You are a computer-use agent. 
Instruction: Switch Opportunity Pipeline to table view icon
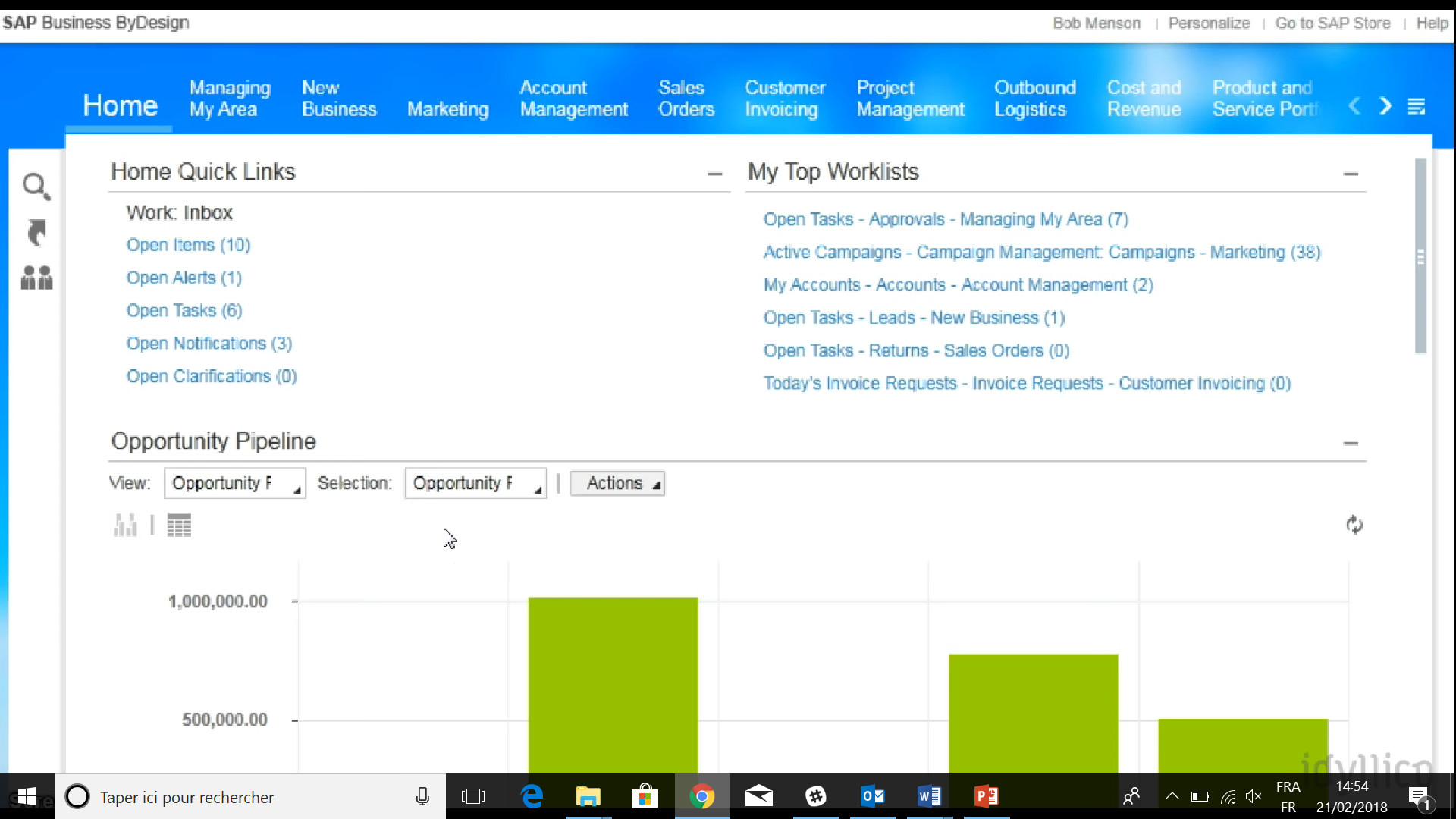[180, 525]
